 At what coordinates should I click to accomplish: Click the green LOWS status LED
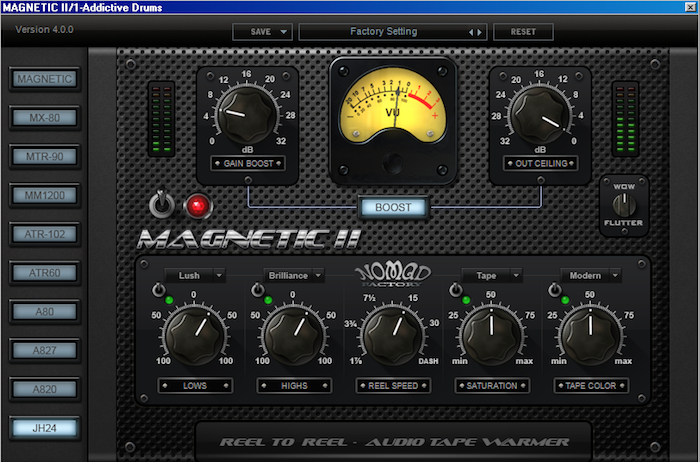(169, 300)
